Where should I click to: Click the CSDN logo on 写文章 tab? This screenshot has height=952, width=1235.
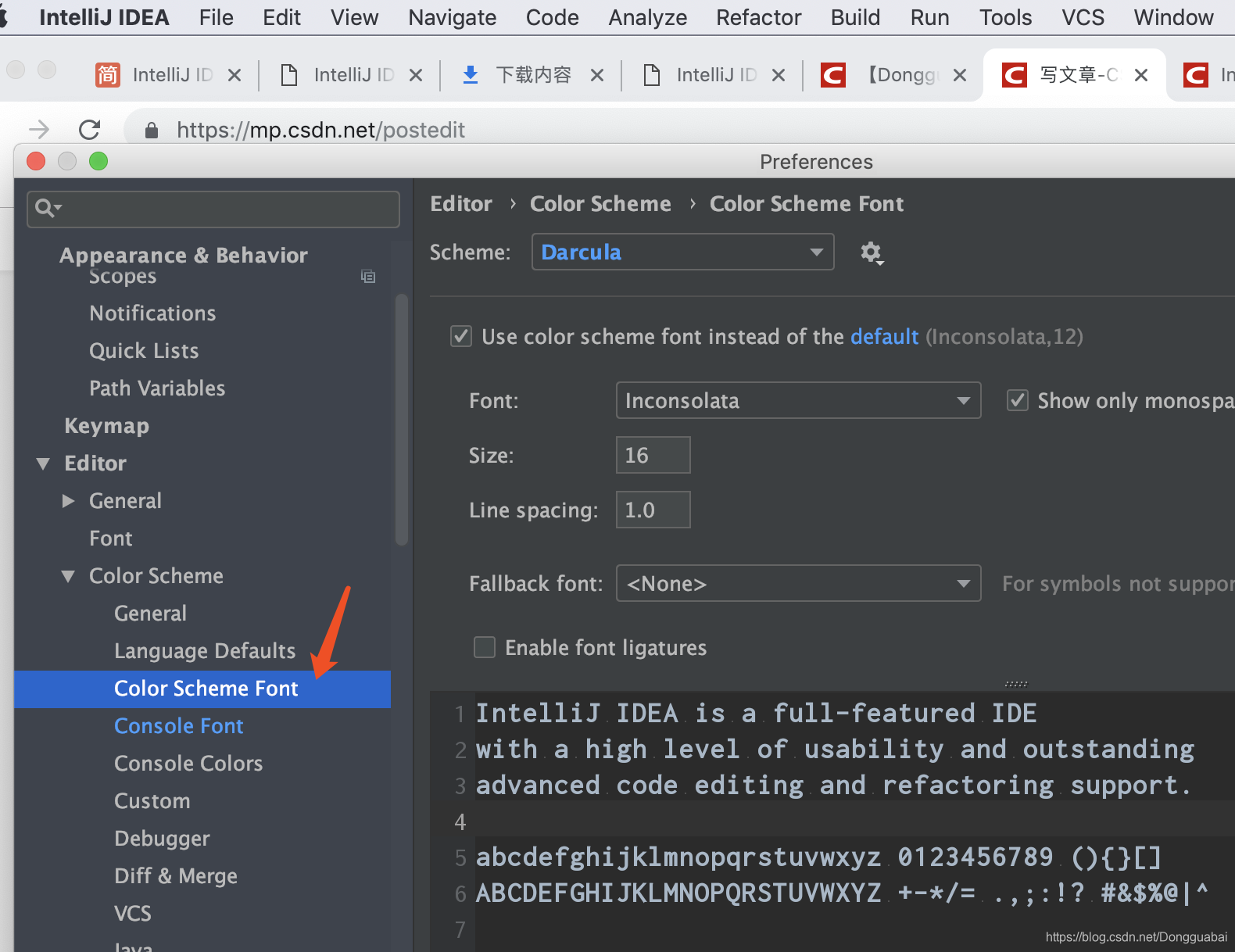click(x=1014, y=75)
